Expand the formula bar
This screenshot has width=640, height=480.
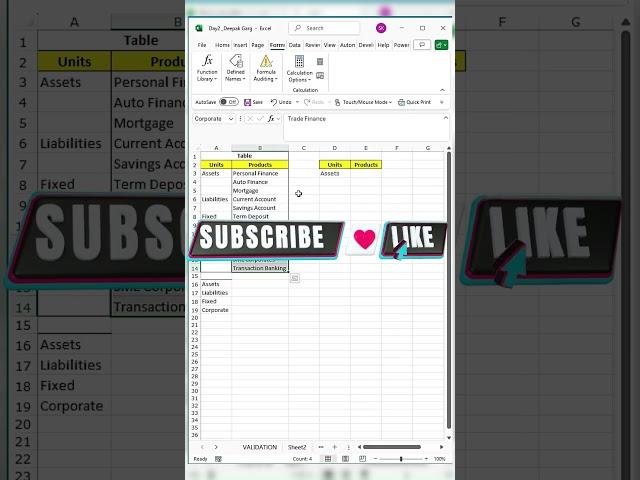coord(446,118)
